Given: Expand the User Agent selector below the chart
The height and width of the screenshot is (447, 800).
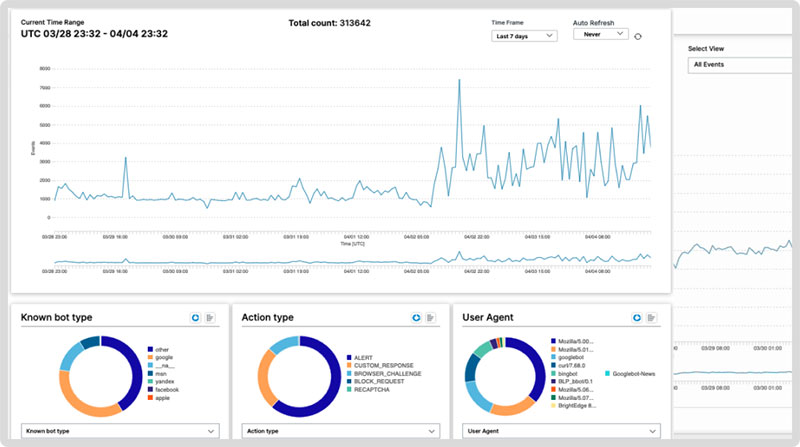Looking at the screenshot, I should [560, 430].
